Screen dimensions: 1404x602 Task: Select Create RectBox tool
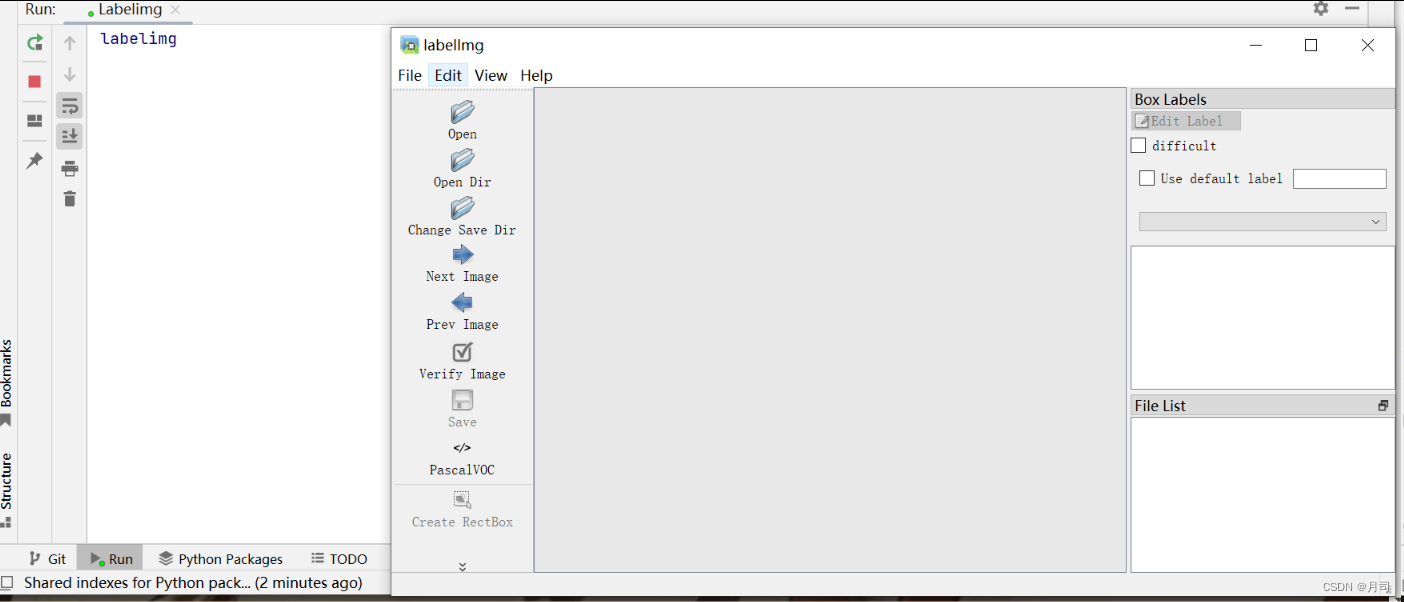click(462, 510)
